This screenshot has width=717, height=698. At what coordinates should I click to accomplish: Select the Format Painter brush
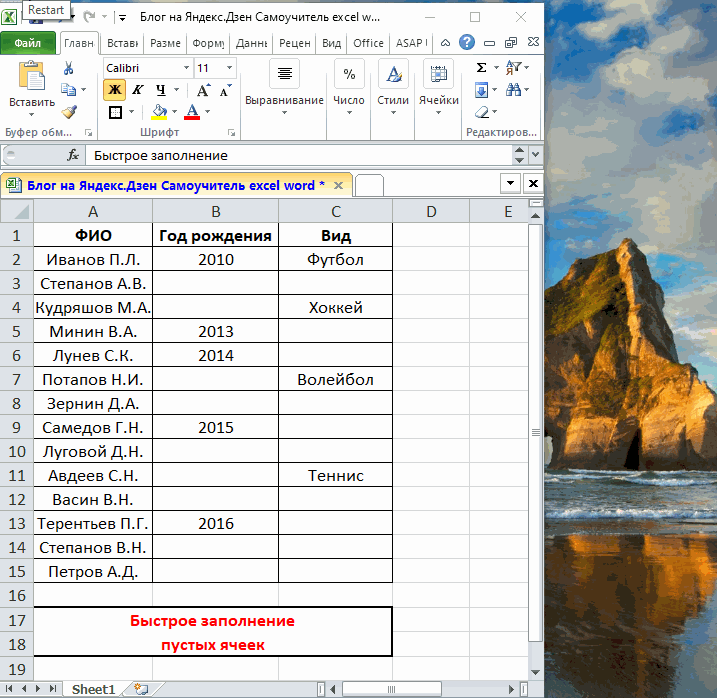click(70, 112)
